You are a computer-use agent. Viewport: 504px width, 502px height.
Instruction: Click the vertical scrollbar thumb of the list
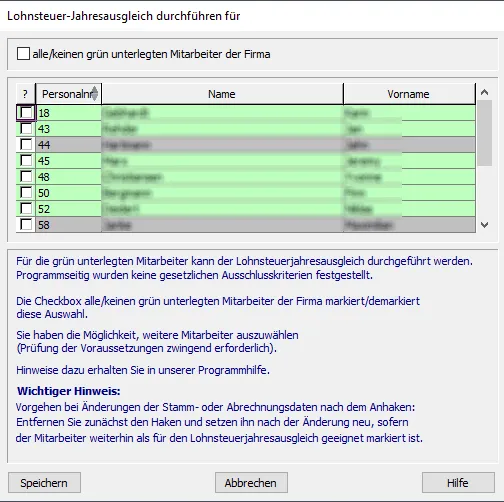point(485,133)
